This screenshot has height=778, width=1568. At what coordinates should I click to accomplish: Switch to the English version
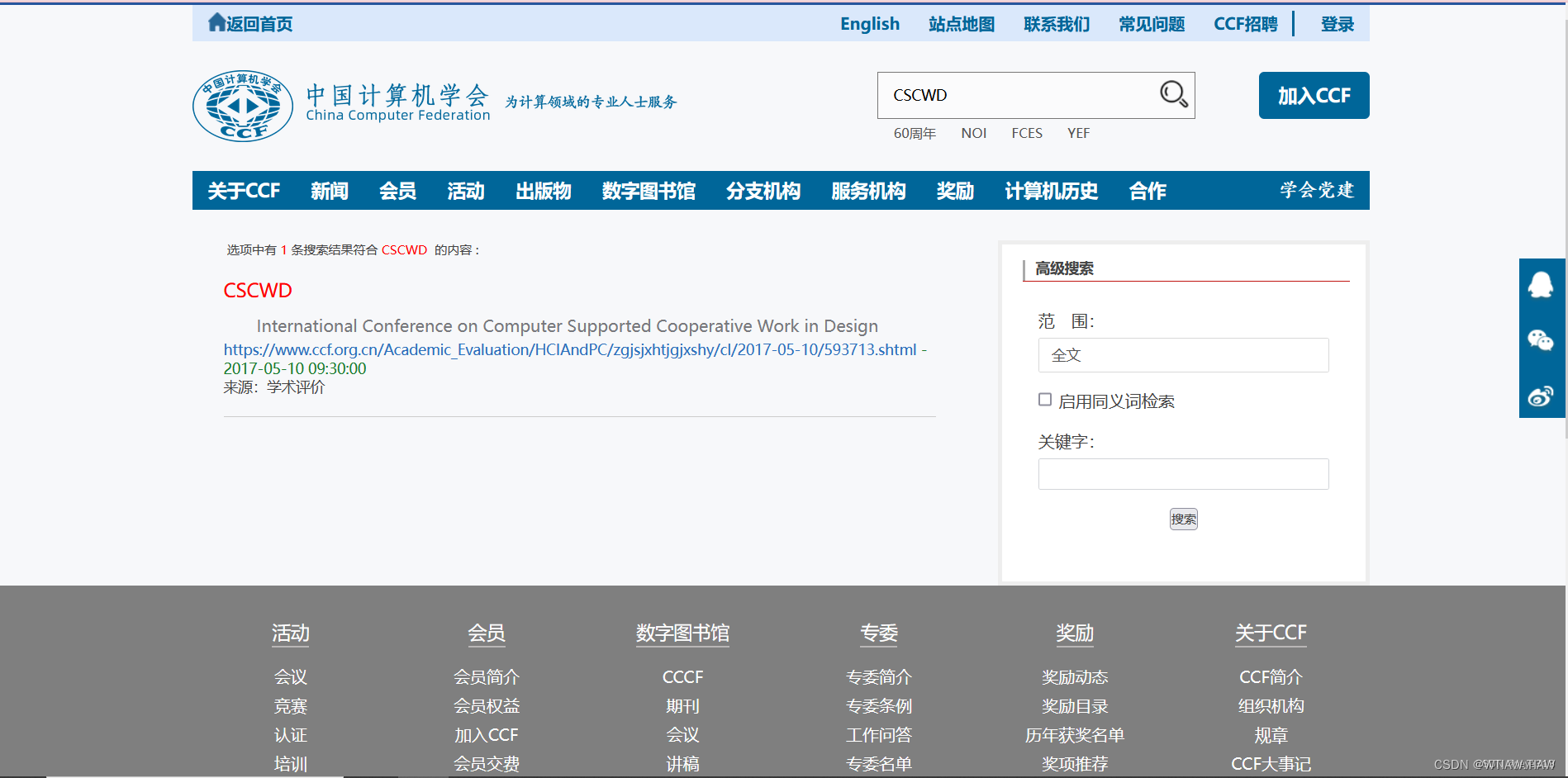click(869, 24)
